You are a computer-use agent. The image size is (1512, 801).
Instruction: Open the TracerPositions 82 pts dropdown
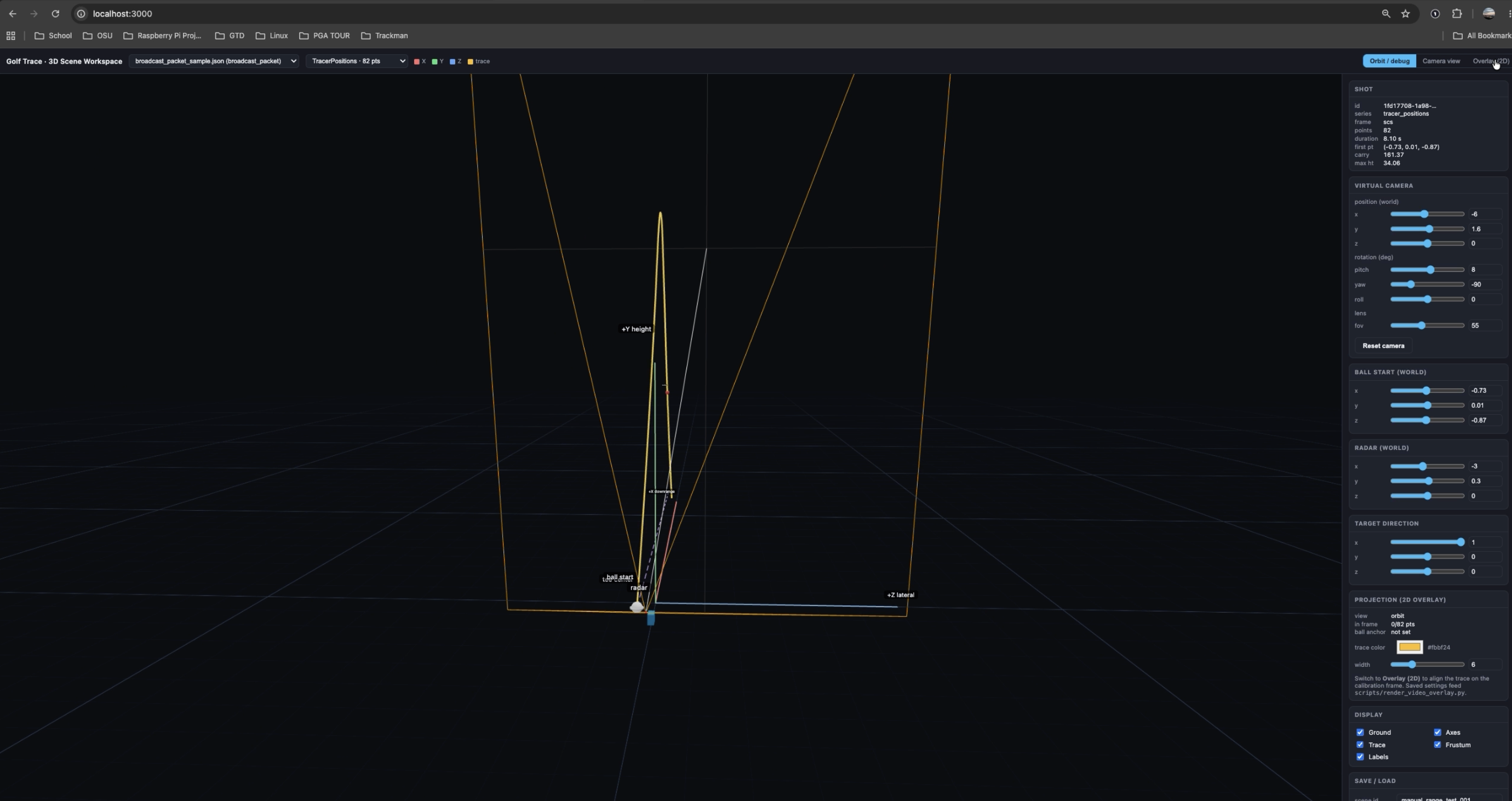click(357, 61)
